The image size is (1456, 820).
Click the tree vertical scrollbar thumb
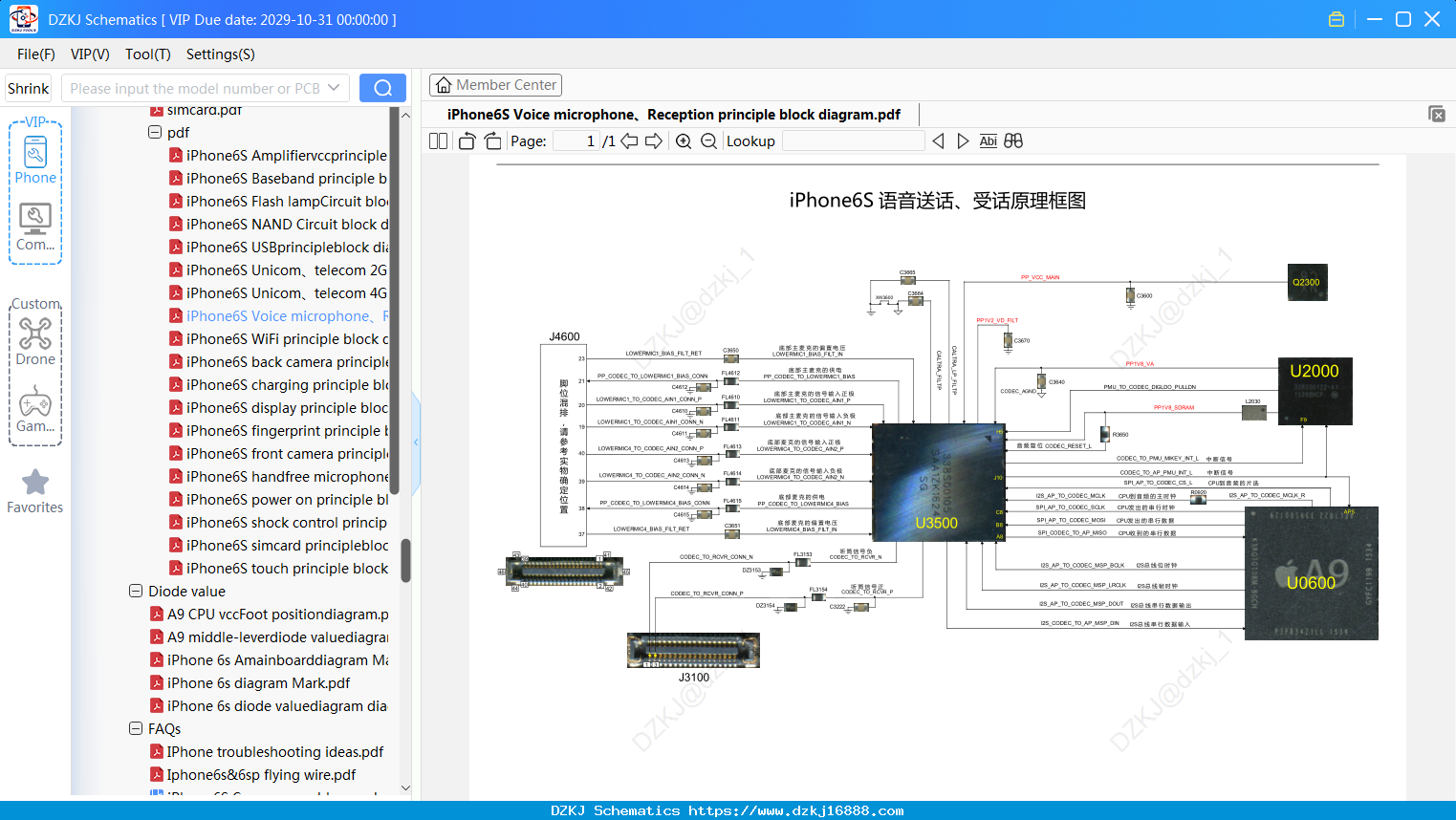click(x=405, y=560)
